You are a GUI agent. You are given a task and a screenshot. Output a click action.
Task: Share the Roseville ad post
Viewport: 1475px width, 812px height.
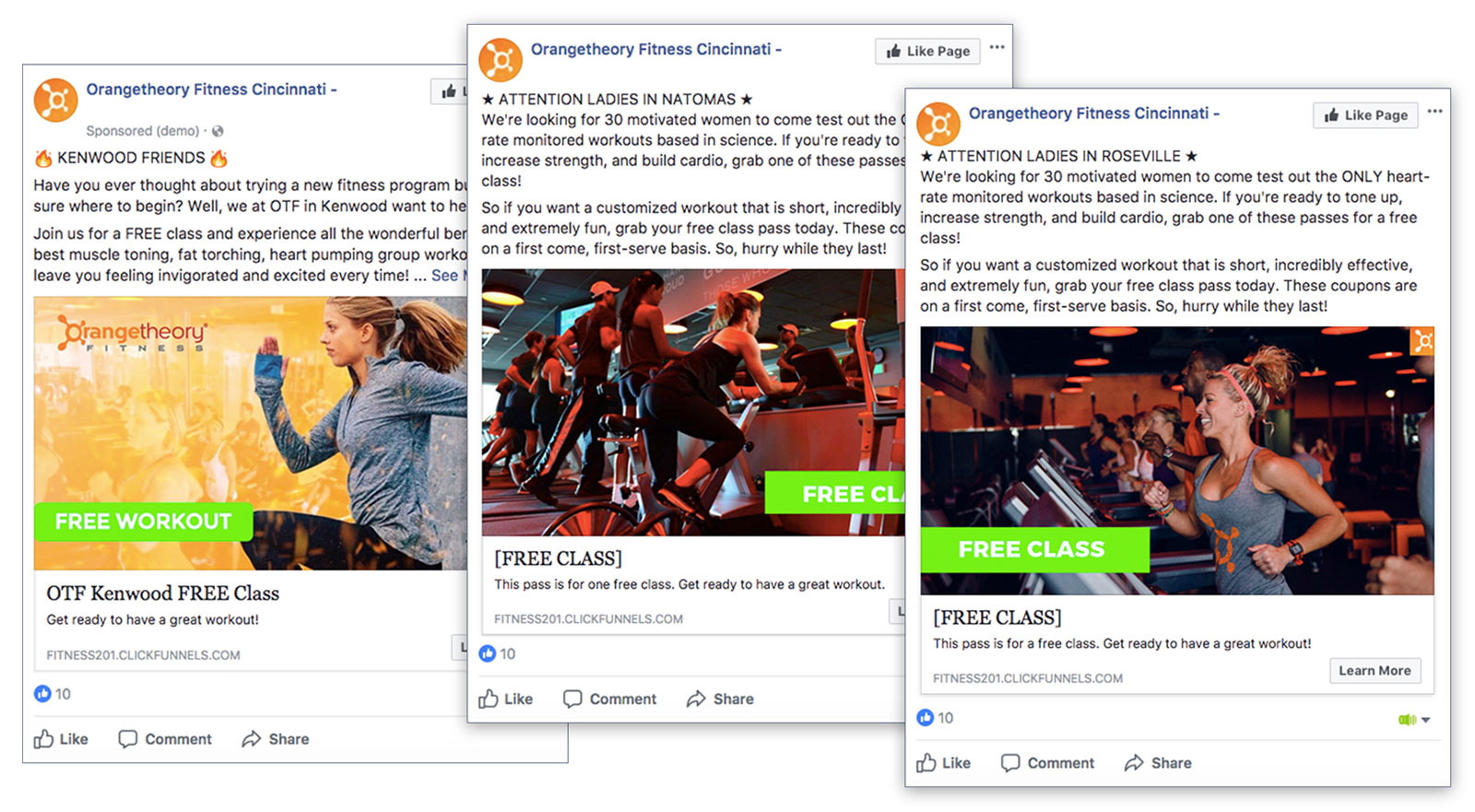pos(1158,763)
